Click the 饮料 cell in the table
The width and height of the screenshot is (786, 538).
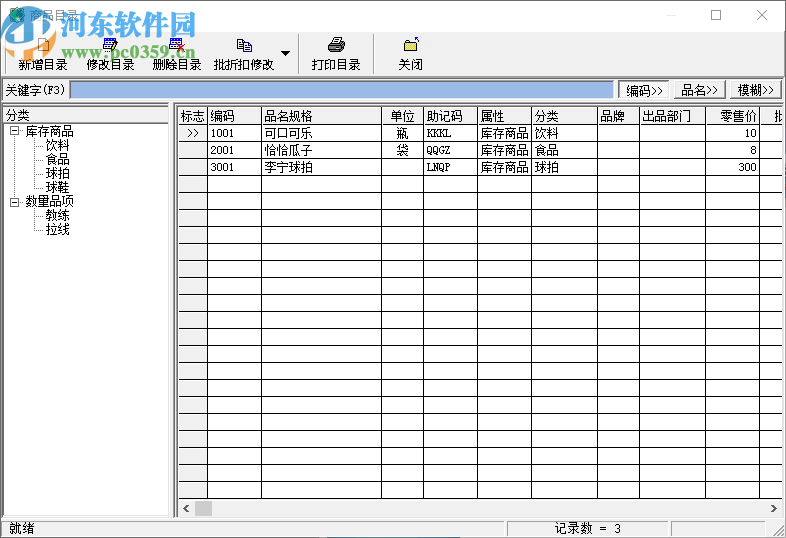[x=564, y=133]
